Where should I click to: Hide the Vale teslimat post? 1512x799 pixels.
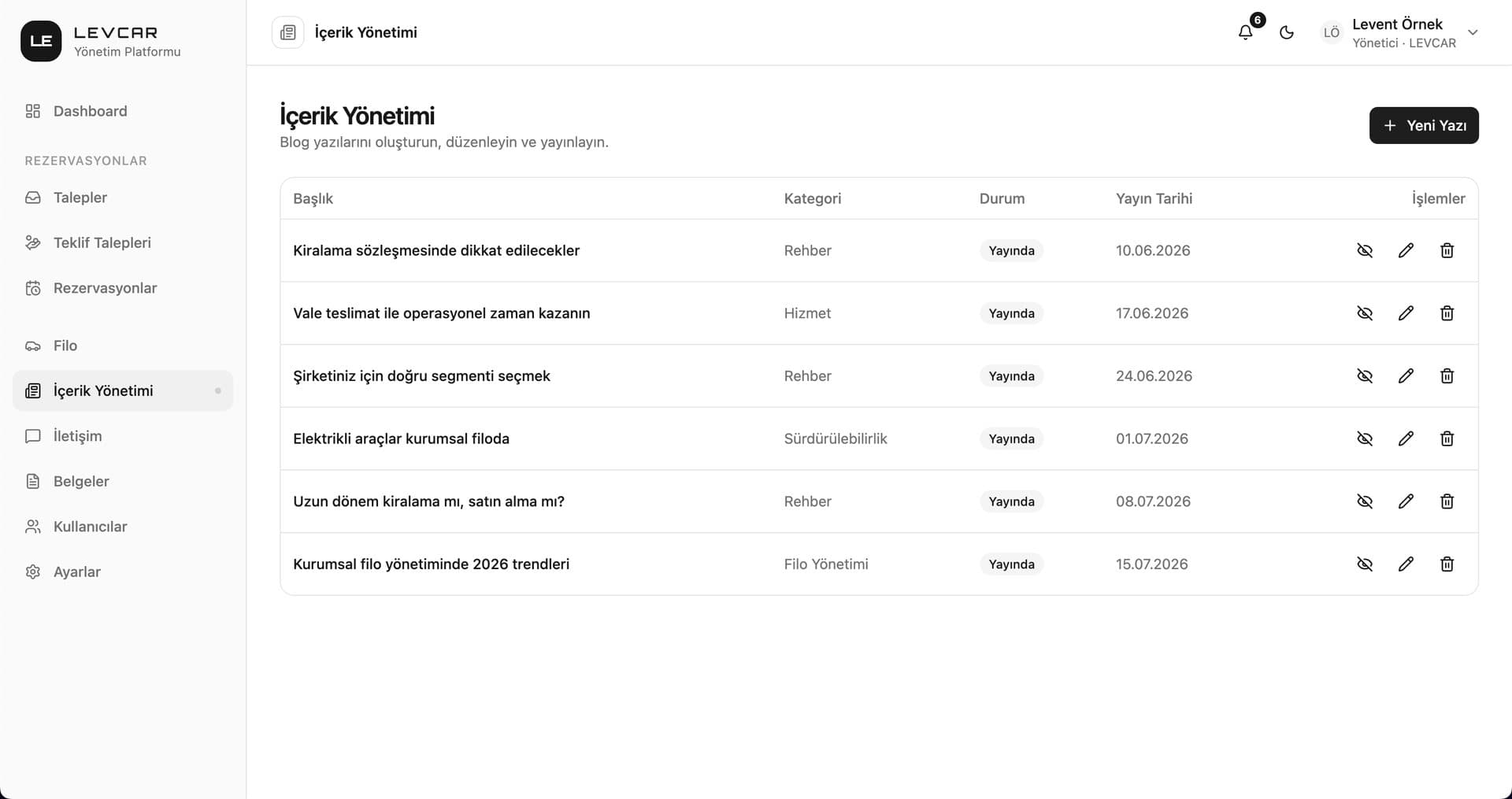pos(1365,313)
